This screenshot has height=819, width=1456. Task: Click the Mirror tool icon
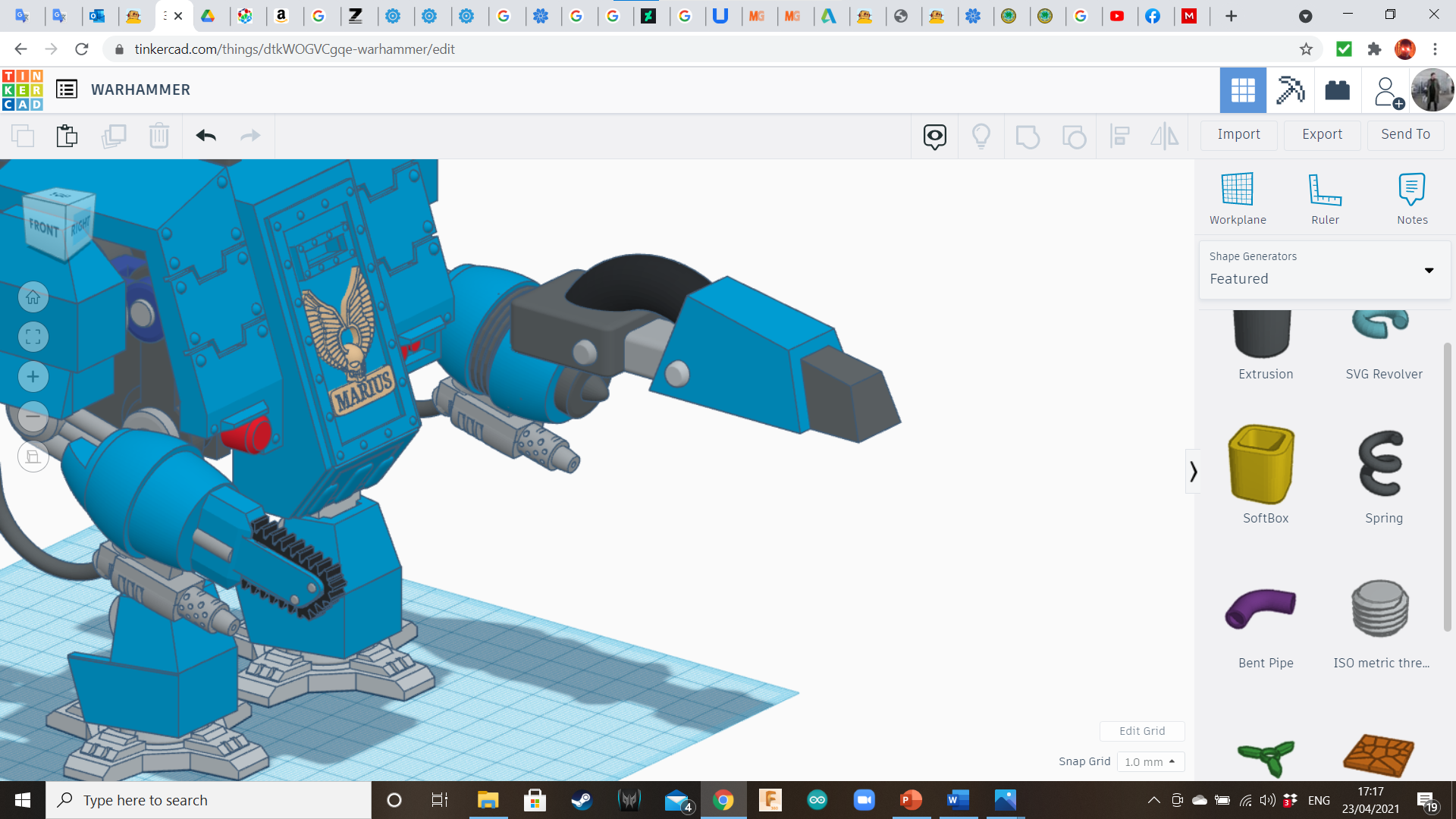pos(1165,136)
